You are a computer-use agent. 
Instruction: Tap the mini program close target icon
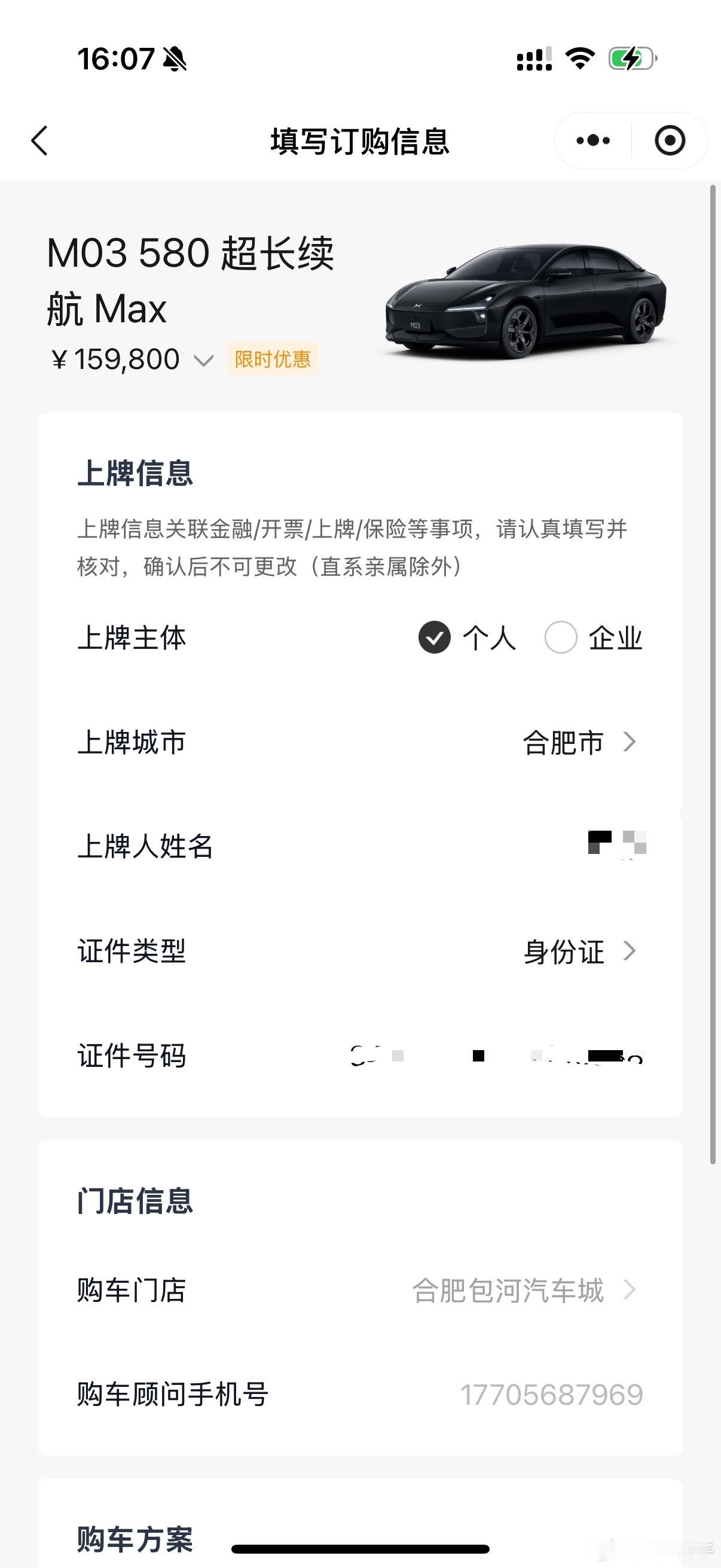point(670,141)
